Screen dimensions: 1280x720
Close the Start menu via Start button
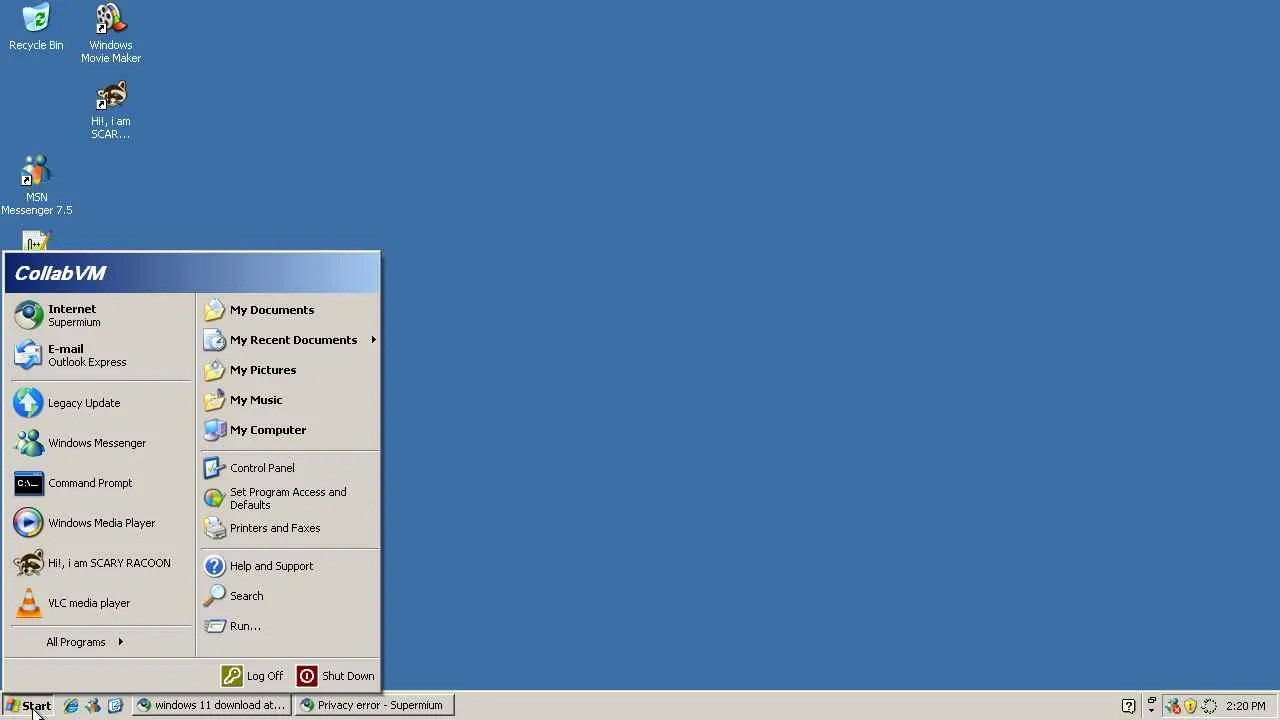pos(28,705)
